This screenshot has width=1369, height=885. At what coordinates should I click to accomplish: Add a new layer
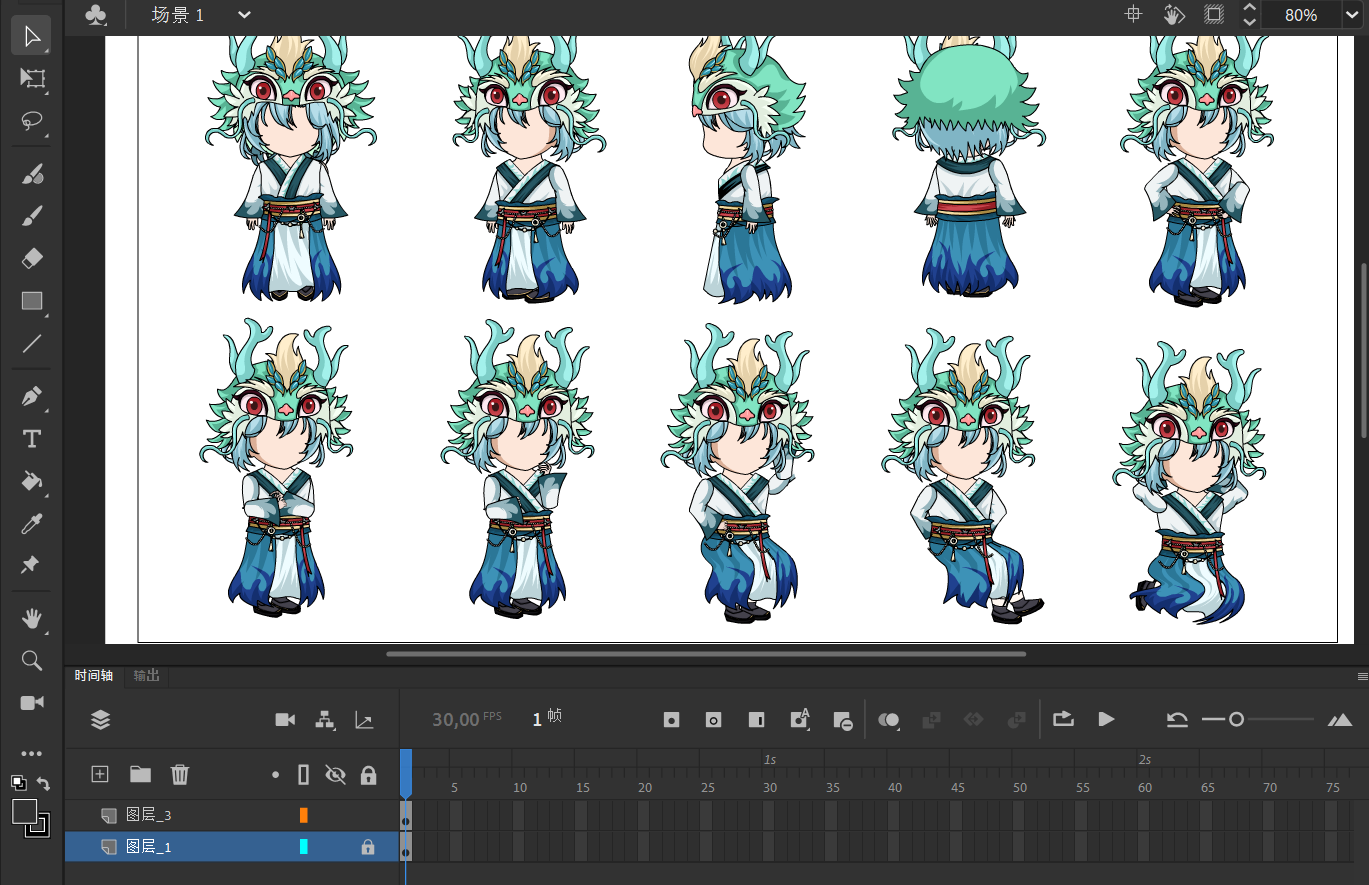click(x=99, y=774)
